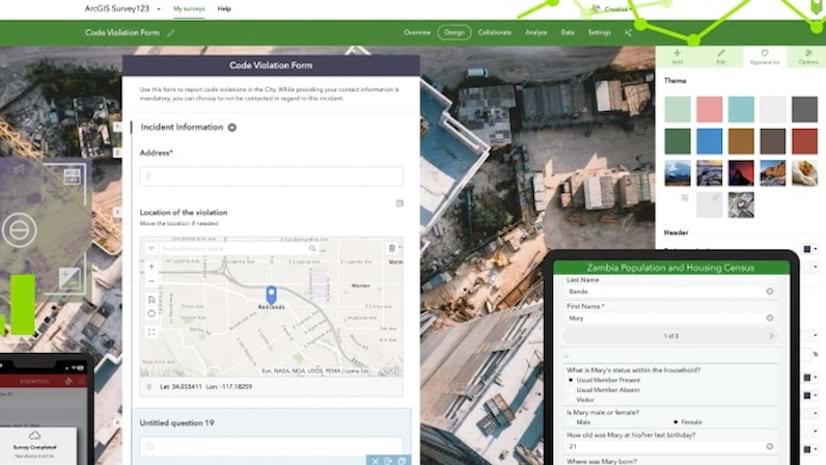Select Female radio option

(x=675, y=422)
